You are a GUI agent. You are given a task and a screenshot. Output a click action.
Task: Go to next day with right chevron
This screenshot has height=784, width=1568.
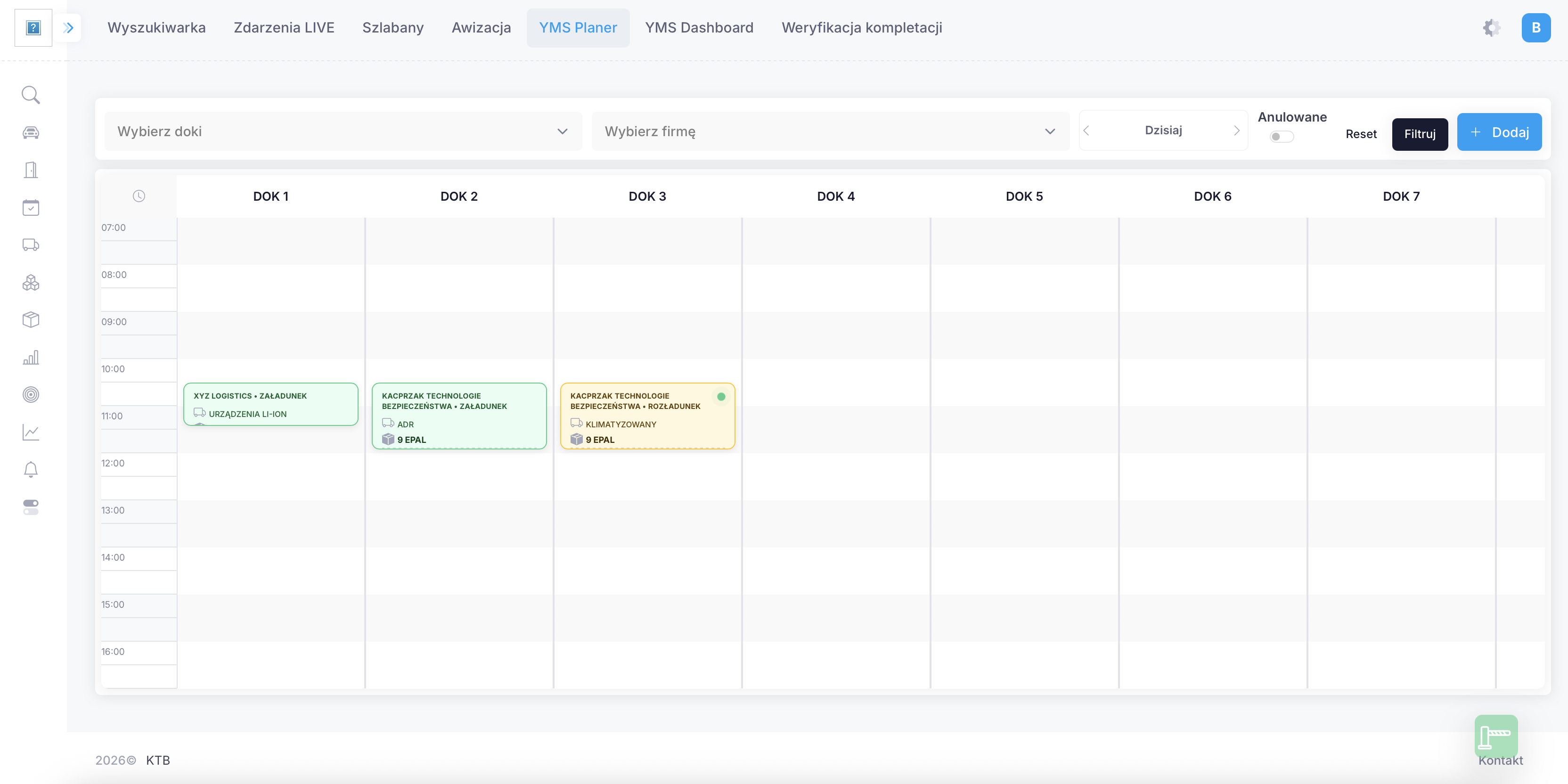1236,130
